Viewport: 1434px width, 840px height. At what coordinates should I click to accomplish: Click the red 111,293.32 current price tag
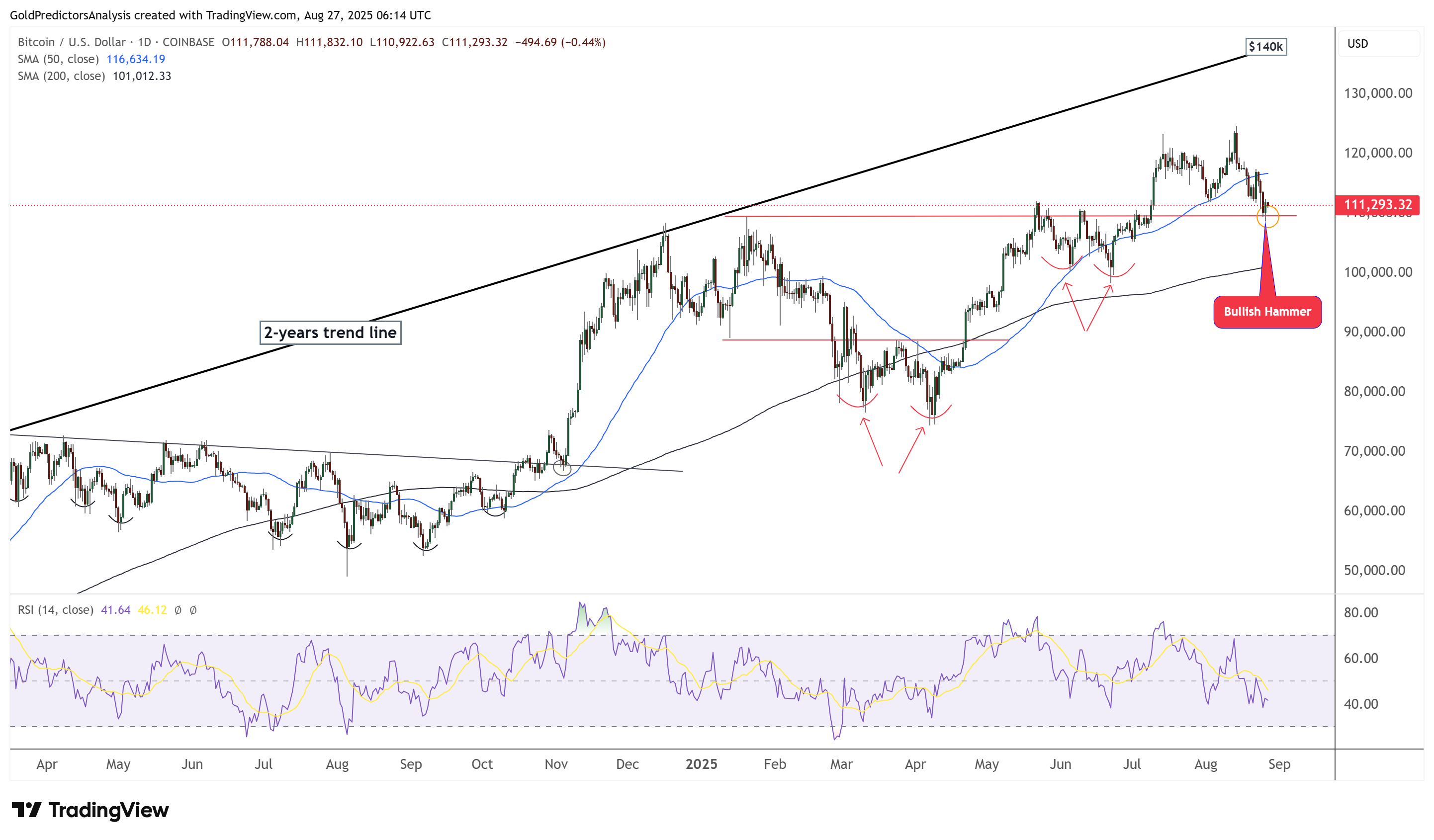[x=1377, y=205]
